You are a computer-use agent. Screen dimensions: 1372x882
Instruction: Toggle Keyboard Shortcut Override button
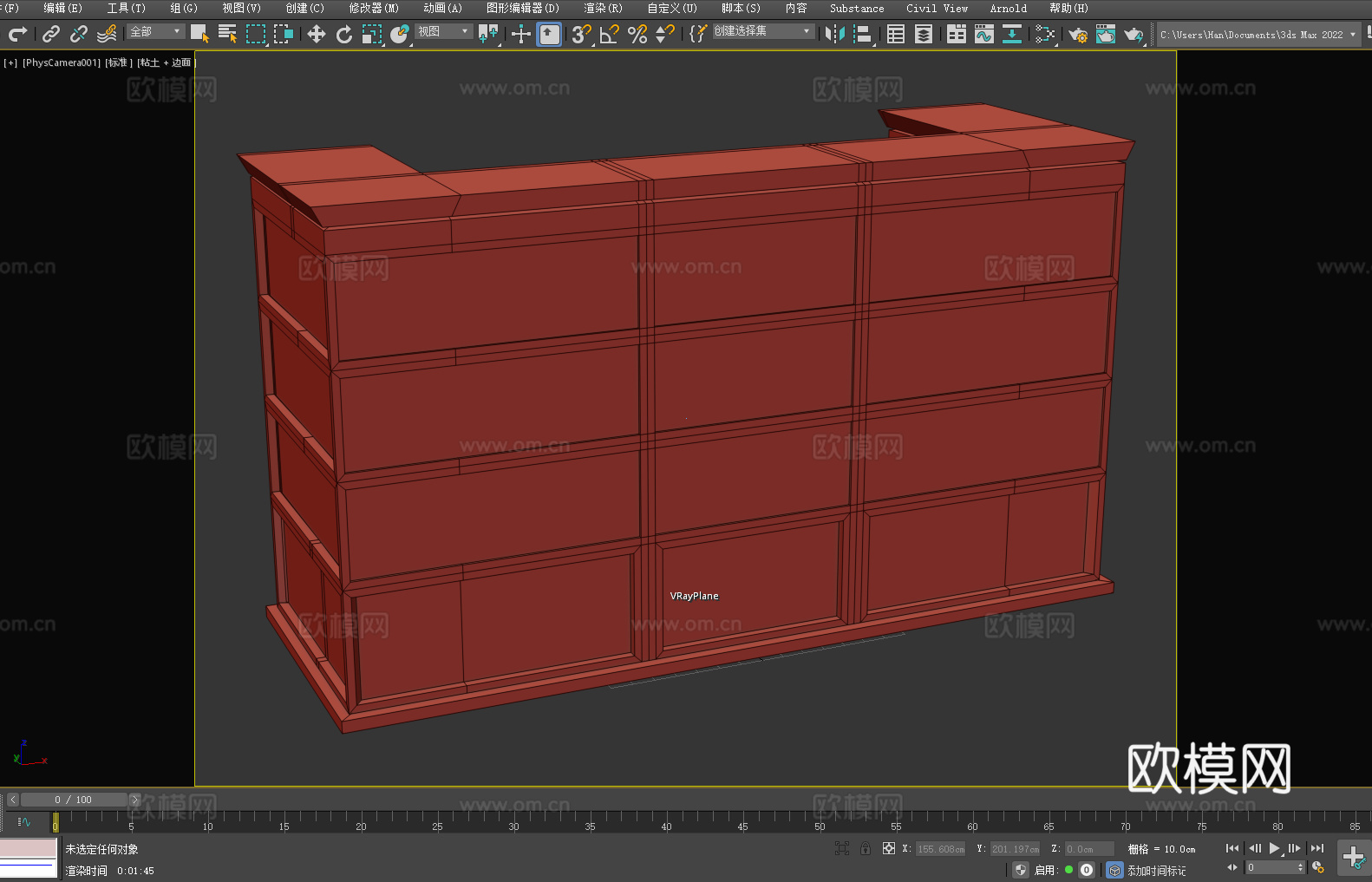549,34
